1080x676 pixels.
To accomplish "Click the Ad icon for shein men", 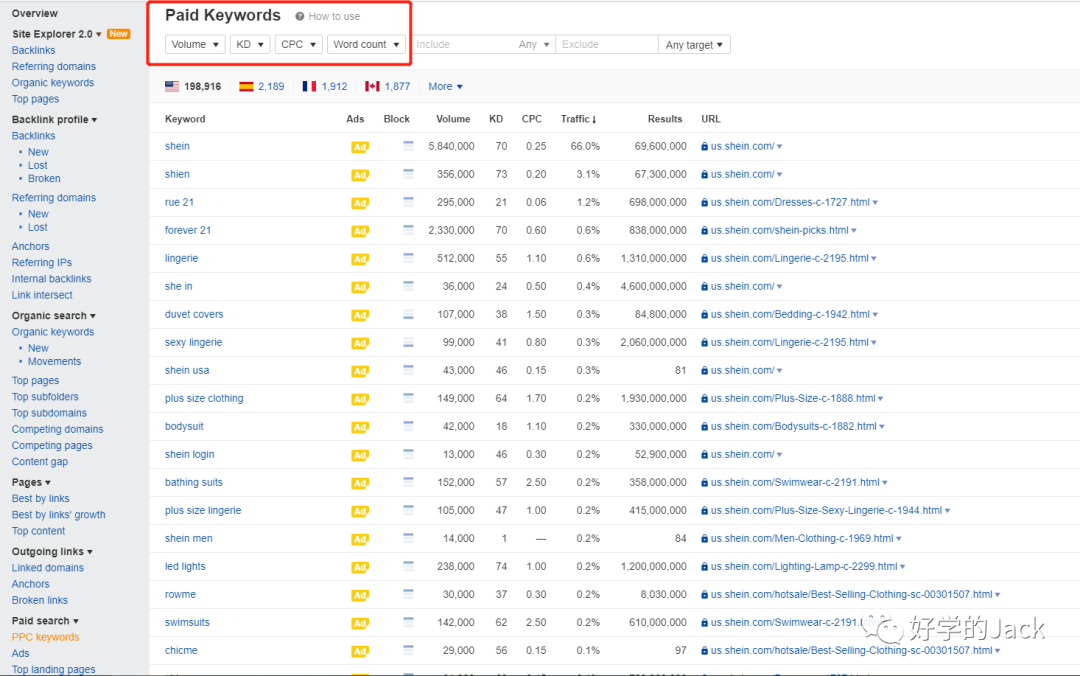I will pyautogui.click(x=360, y=539).
